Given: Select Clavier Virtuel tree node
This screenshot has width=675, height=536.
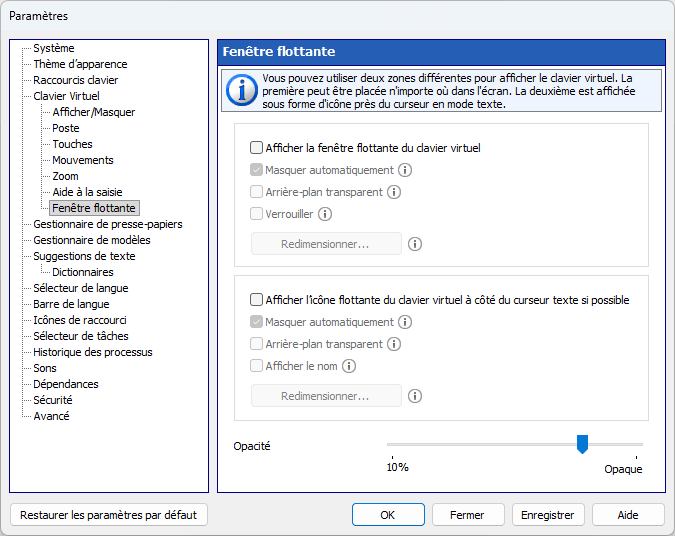Looking at the screenshot, I should [66, 96].
